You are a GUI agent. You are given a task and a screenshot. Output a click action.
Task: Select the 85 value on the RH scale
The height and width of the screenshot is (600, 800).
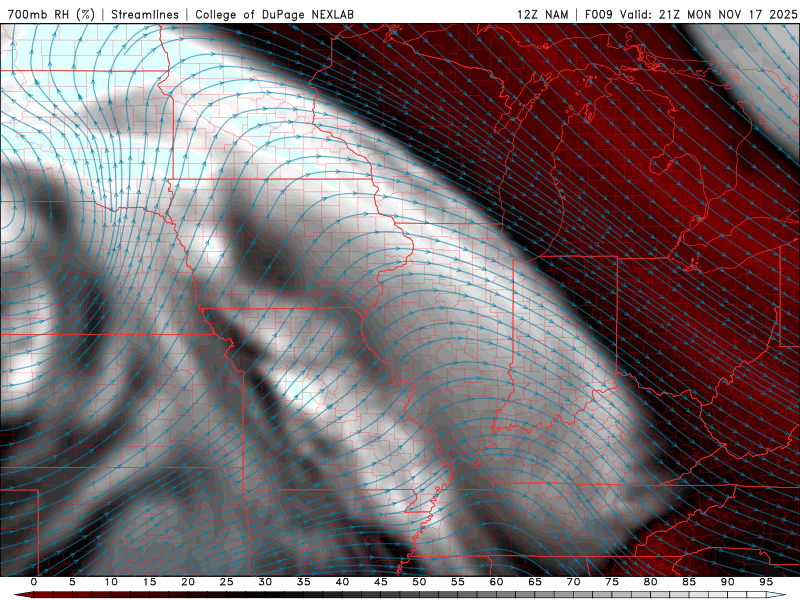tap(689, 582)
